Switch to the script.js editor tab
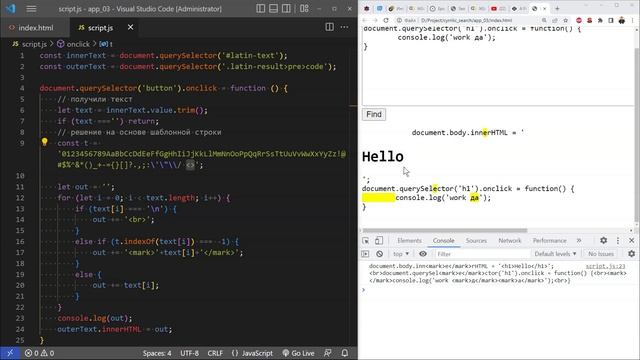Viewport: 640px width, 360px height. pos(100,28)
